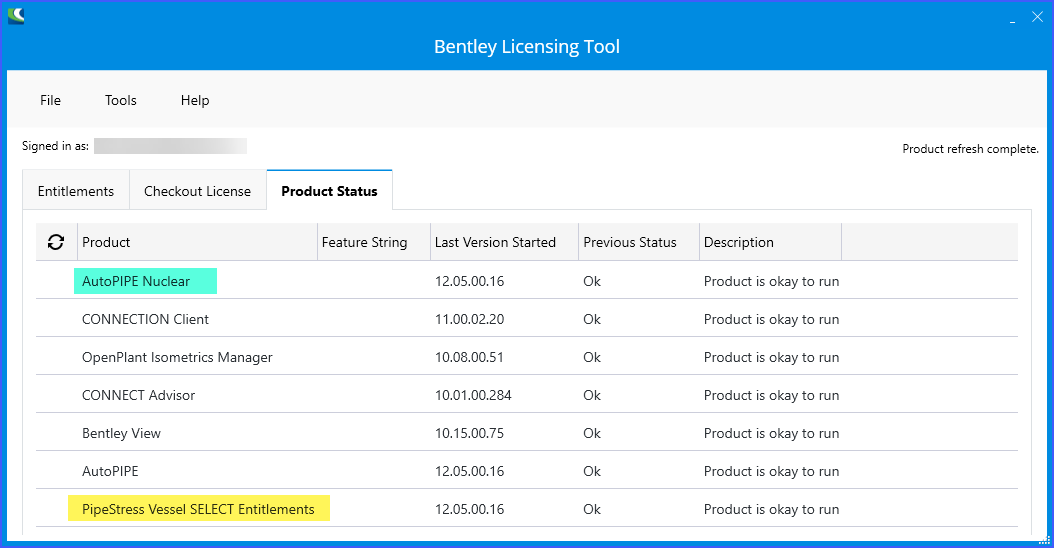The width and height of the screenshot is (1054, 548).
Task: Click the refresh product list icon
Action: [56, 242]
